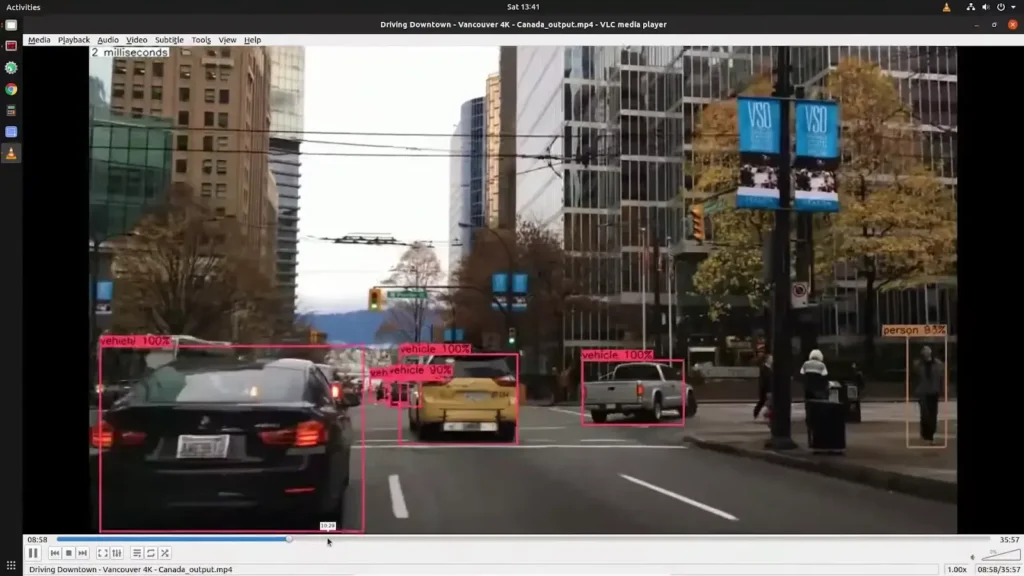Stop playback with the stop button

point(69,553)
